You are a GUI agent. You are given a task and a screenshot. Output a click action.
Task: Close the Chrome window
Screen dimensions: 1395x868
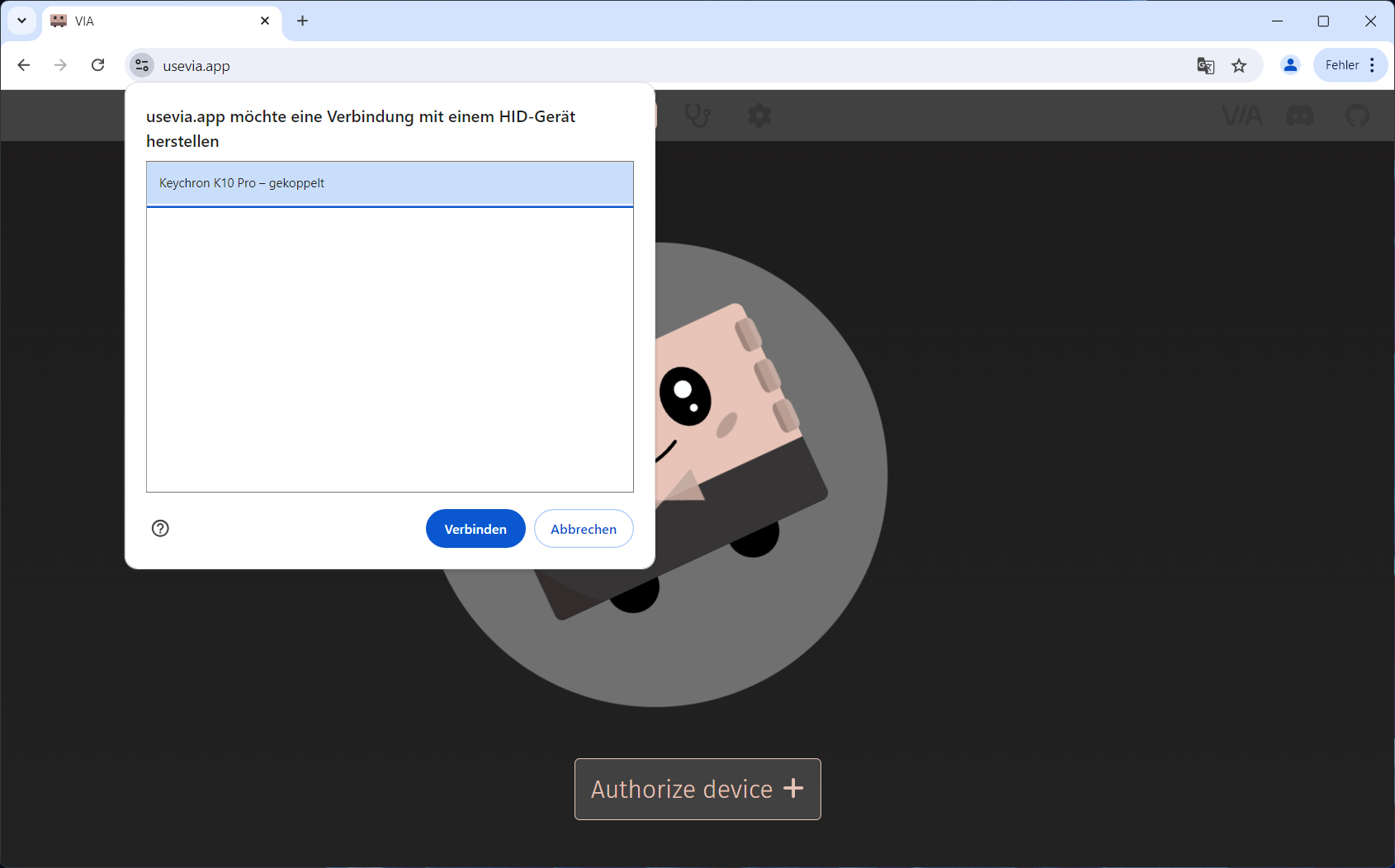(x=1370, y=21)
